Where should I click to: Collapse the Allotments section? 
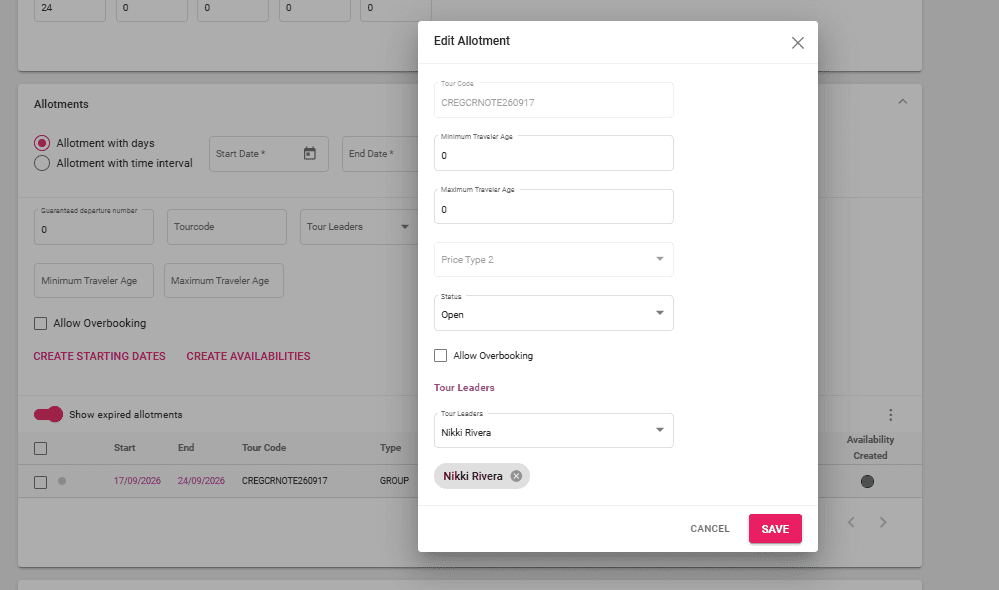[902, 103]
